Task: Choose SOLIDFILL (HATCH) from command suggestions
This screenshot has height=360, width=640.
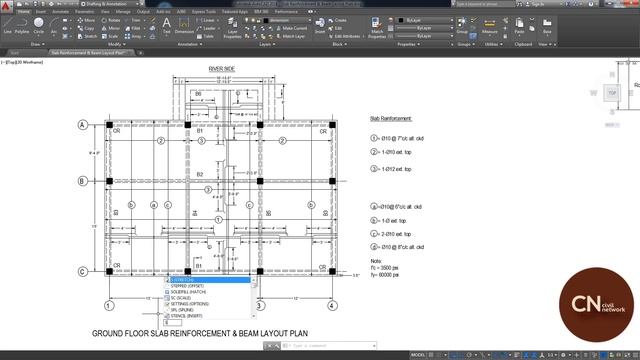Action: 208,292
